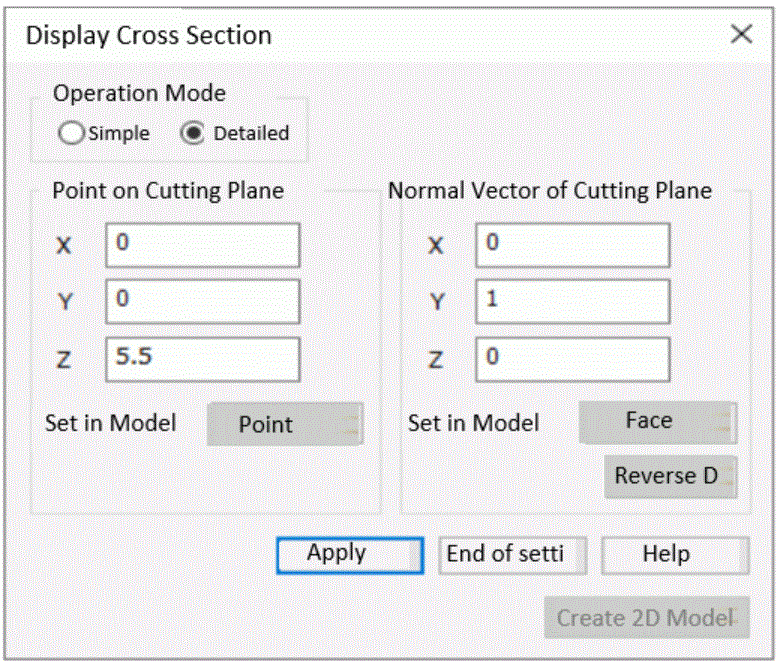The height and width of the screenshot is (666, 780).
Task: Click the Y field under Point on Cutting Plane
Action: 202,301
